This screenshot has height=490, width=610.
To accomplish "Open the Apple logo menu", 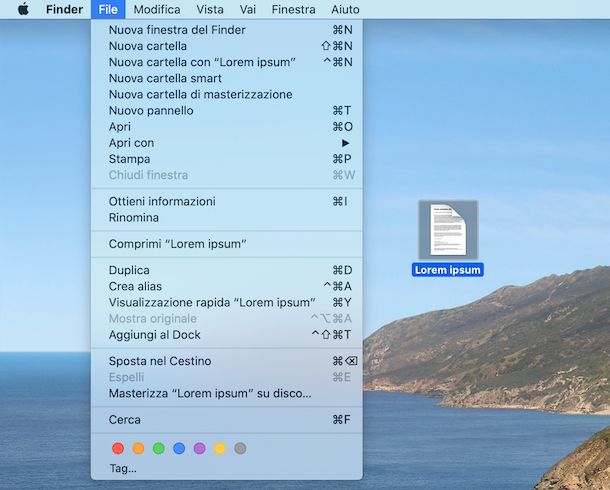I will tap(23, 9).
